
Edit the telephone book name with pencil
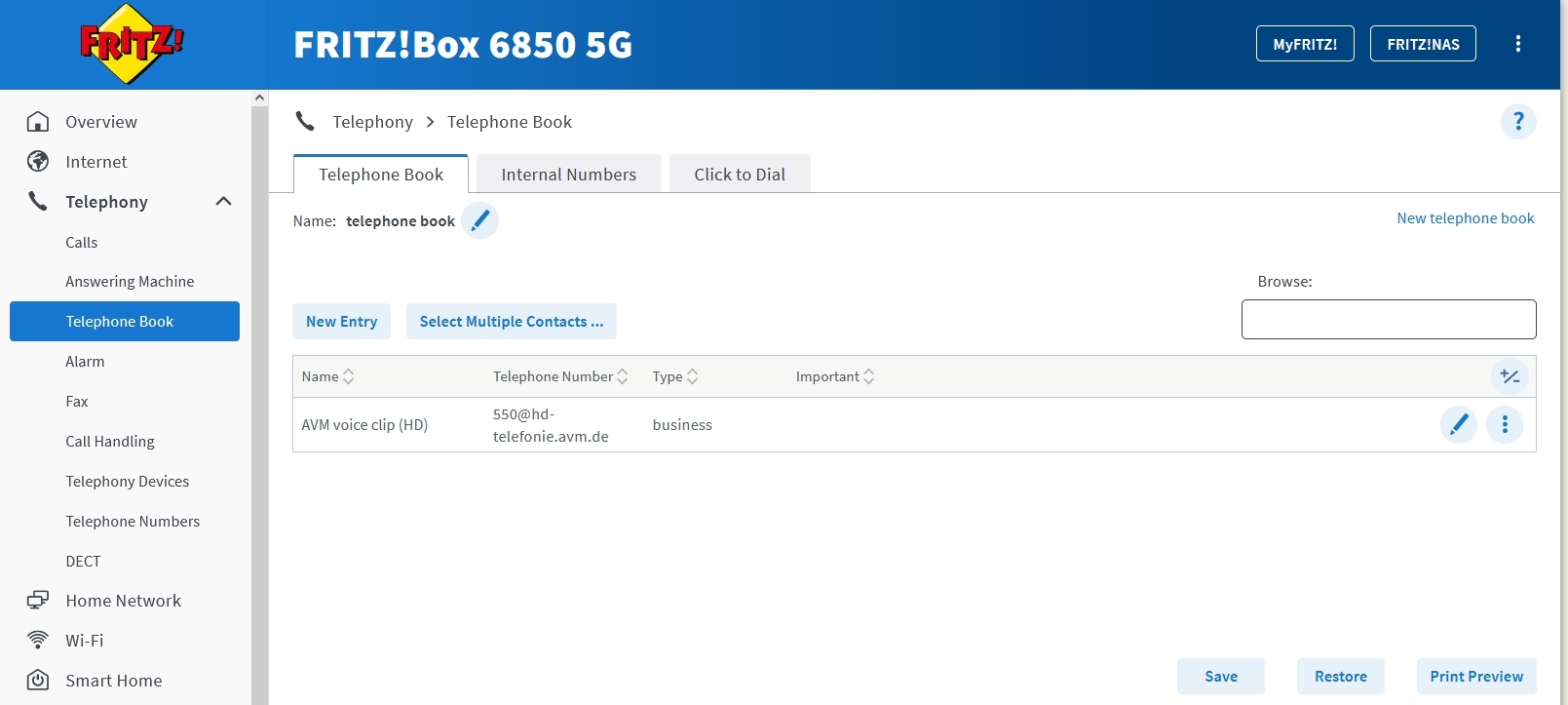(x=479, y=220)
